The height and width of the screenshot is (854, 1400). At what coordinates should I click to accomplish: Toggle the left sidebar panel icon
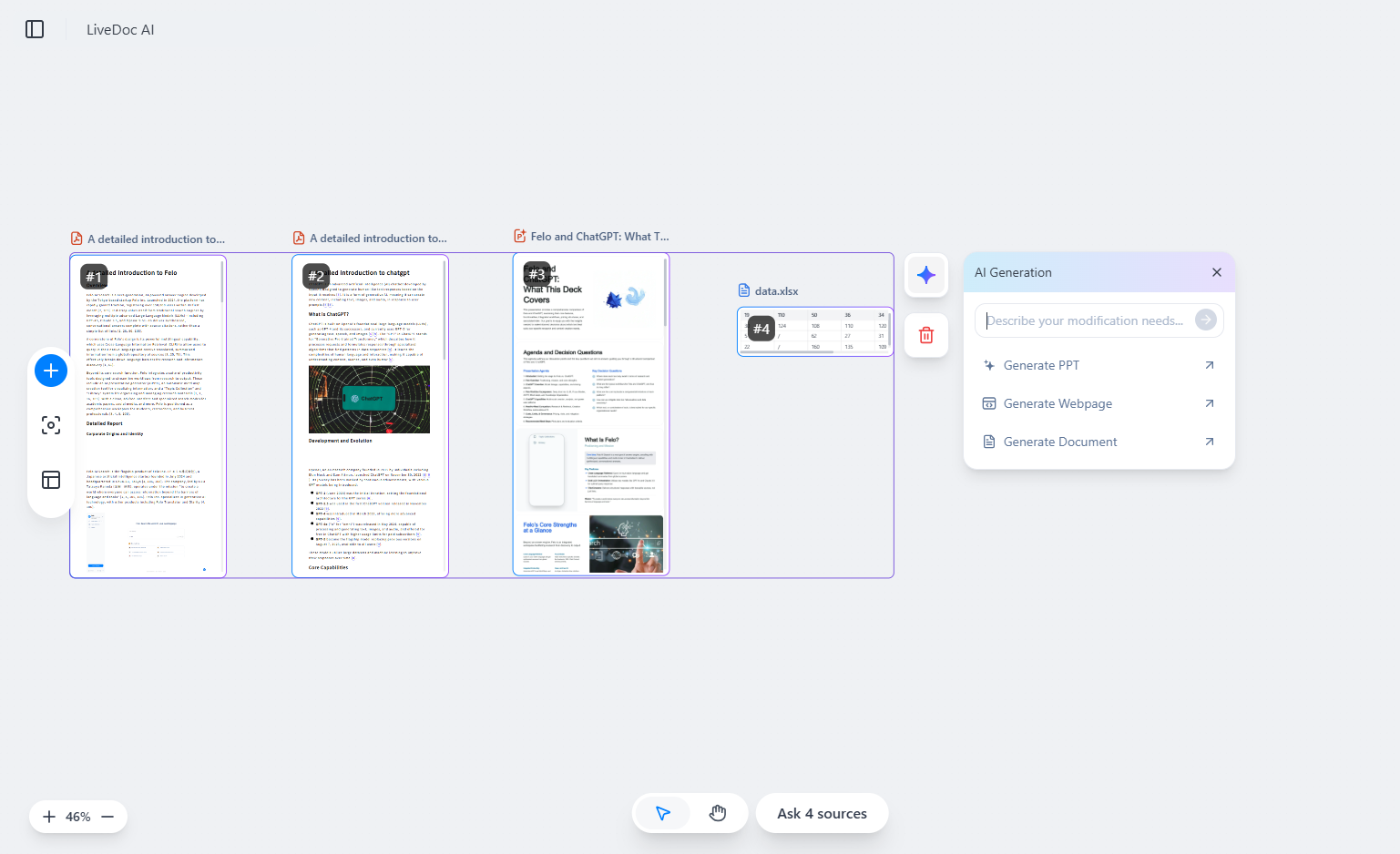point(35,29)
